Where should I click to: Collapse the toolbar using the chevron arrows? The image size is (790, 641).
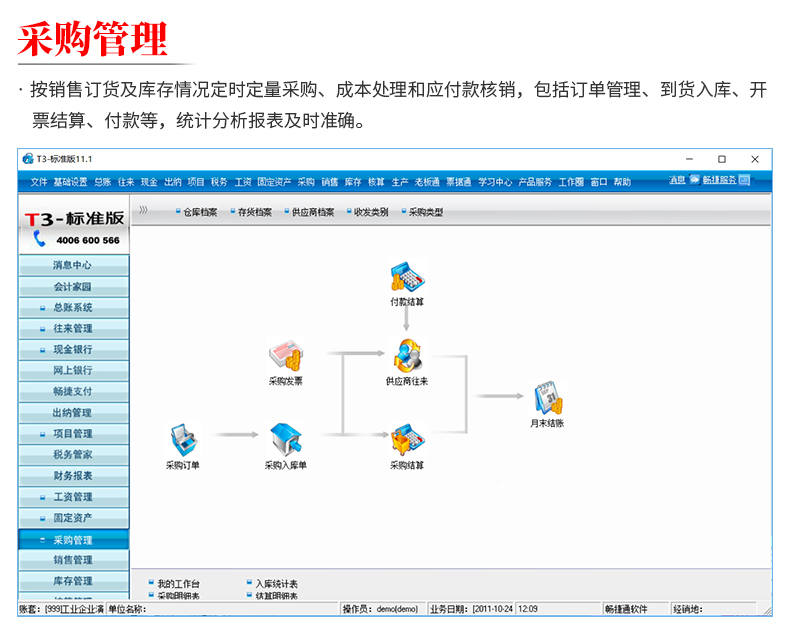(x=144, y=211)
